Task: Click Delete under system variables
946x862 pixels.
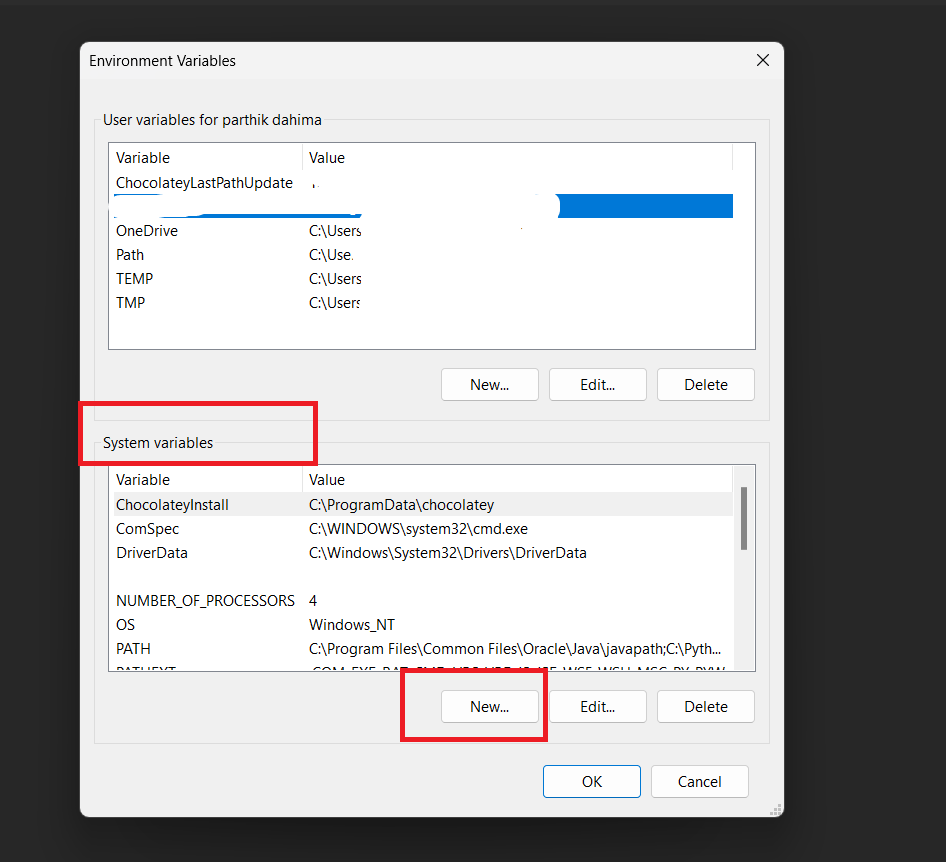Action: [x=705, y=706]
